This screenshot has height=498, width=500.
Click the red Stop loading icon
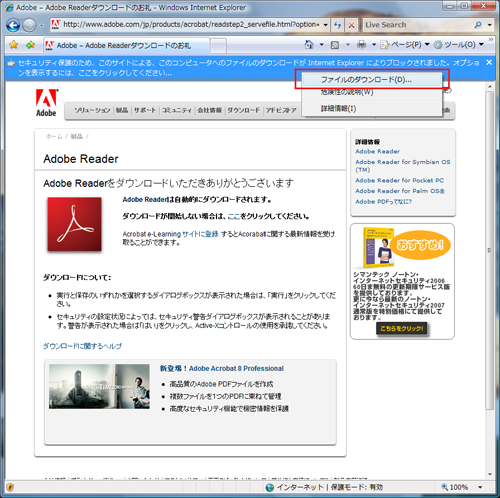click(351, 25)
